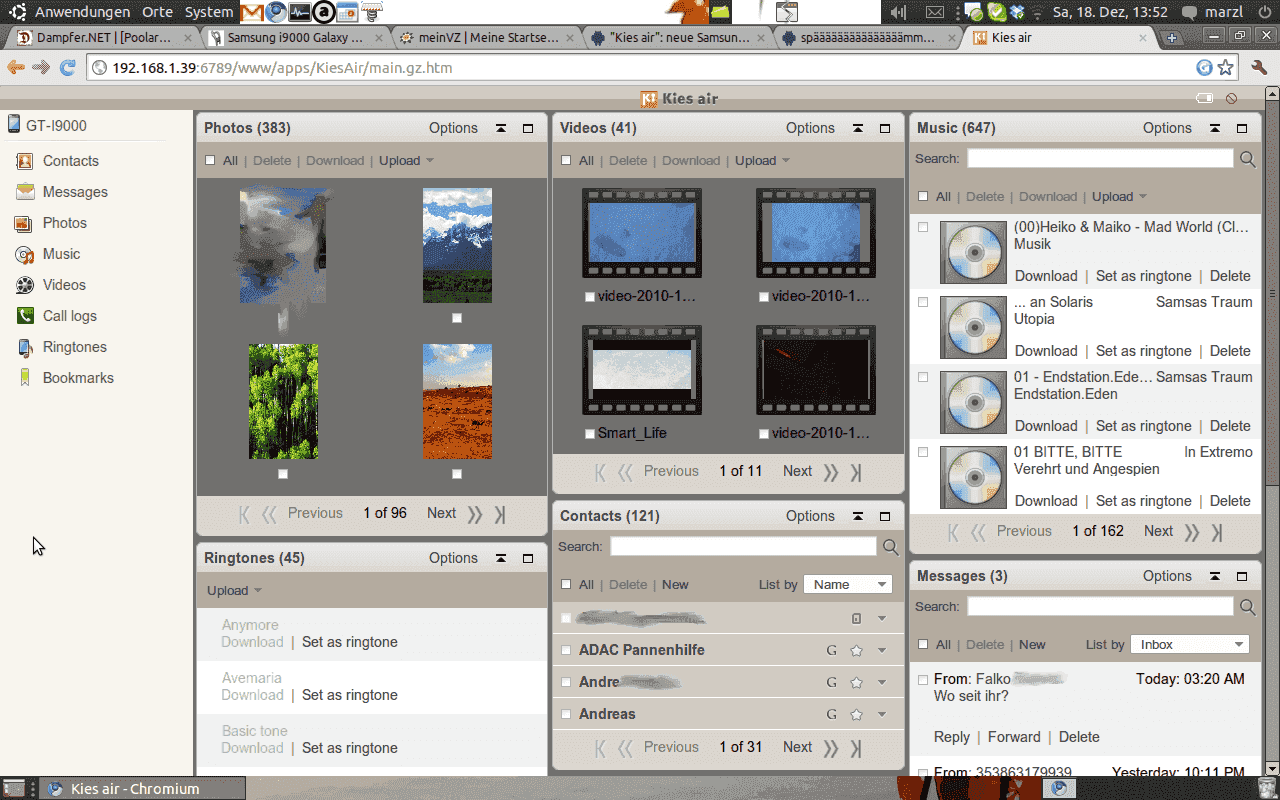This screenshot has width=1280, height=800.
Task: Go to the last Photos page
Action: coord(500,514)
